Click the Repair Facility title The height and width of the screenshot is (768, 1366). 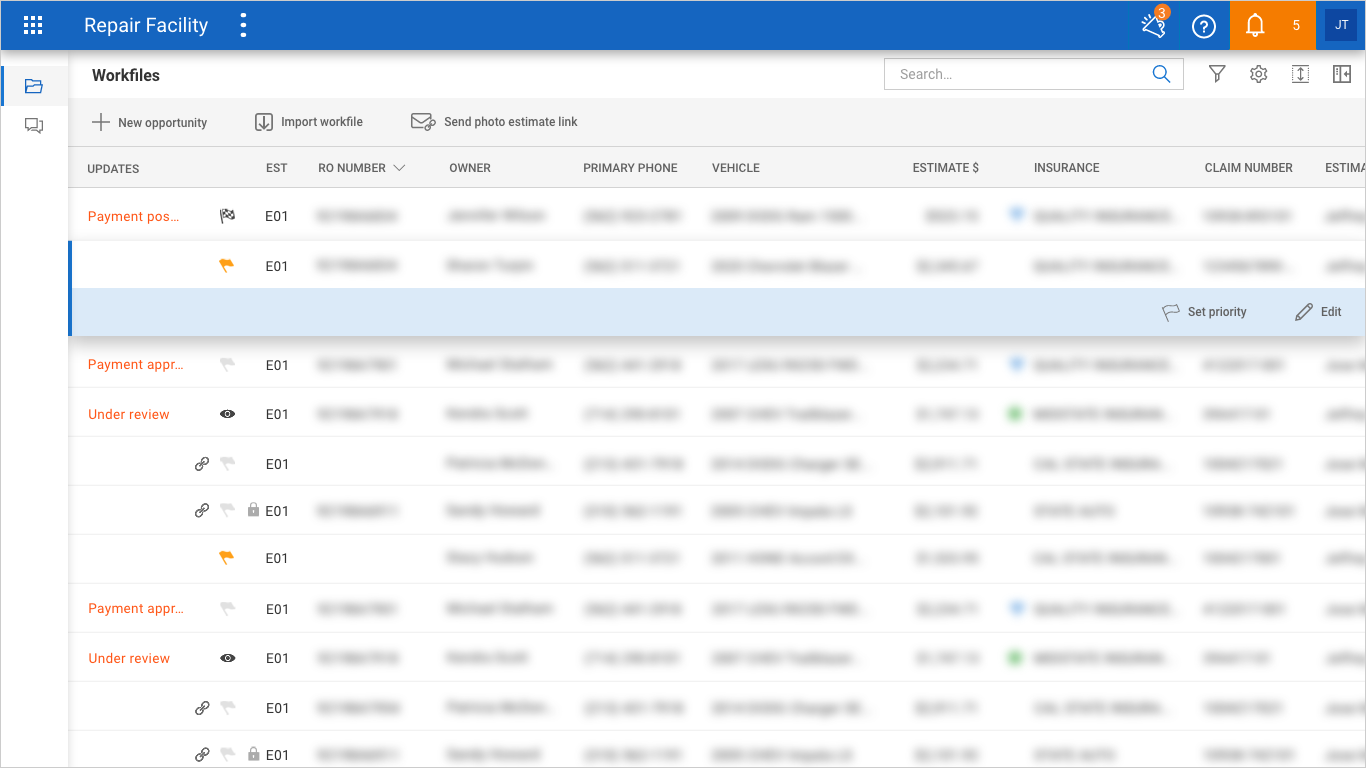pos(146,26)
